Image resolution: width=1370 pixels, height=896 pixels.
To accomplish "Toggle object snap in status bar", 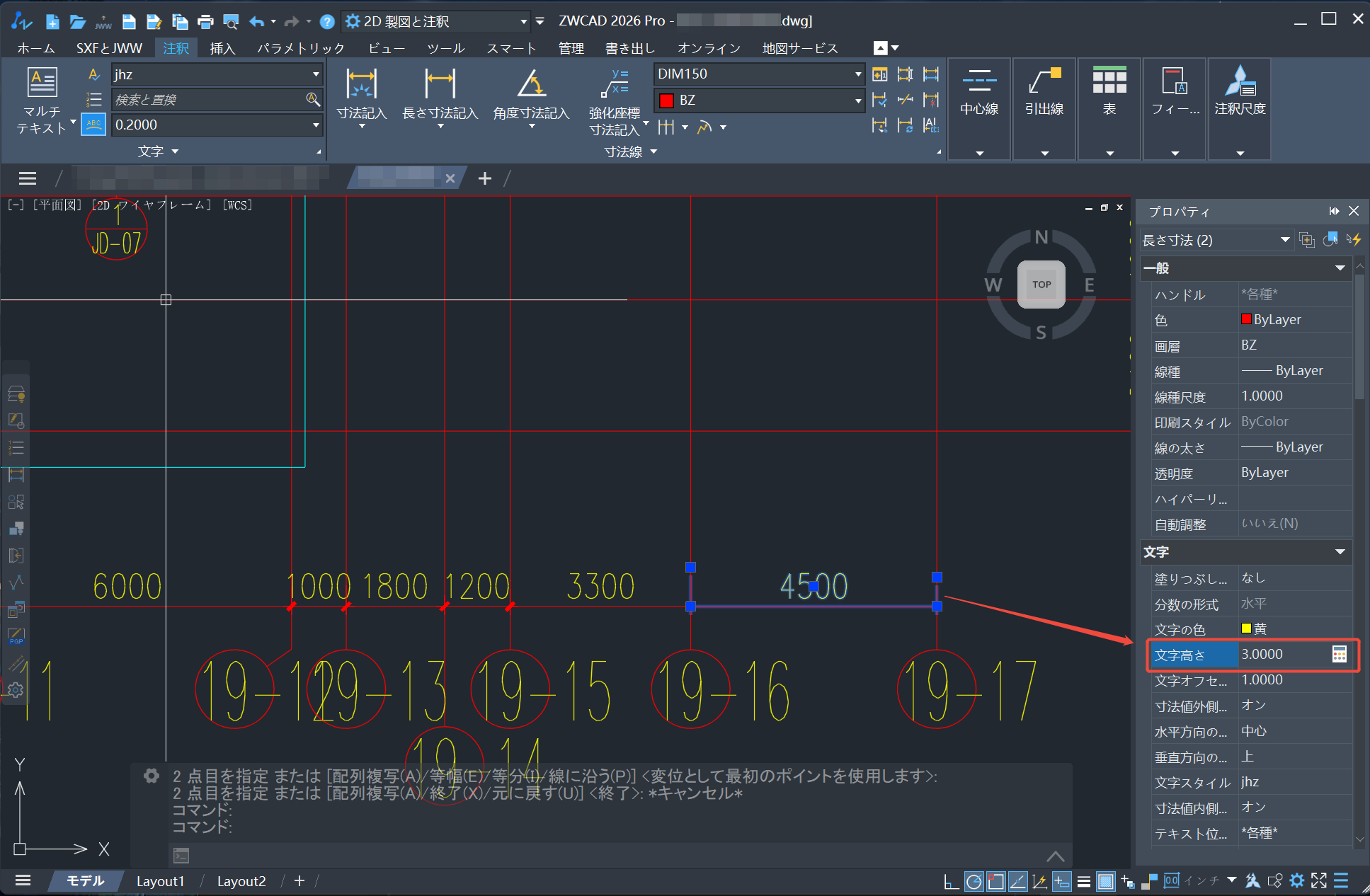I will click(996, 881).
